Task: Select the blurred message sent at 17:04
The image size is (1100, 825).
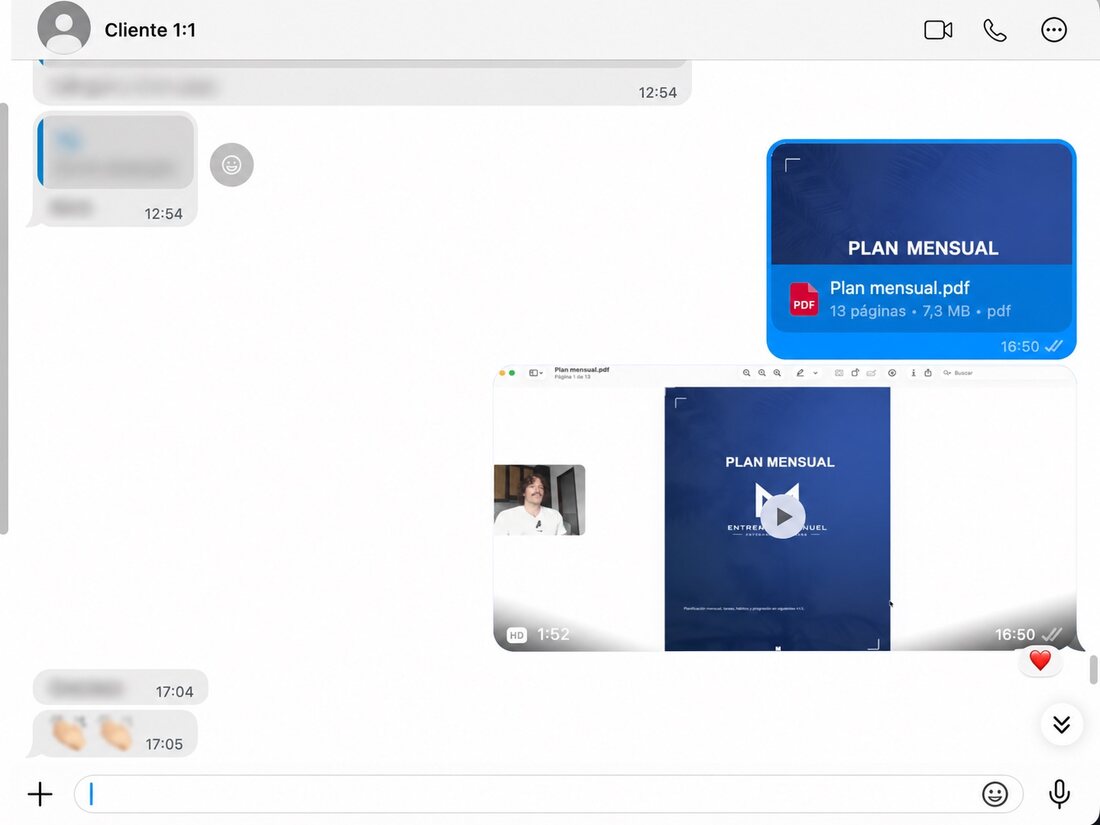Action: click(120, 688)
